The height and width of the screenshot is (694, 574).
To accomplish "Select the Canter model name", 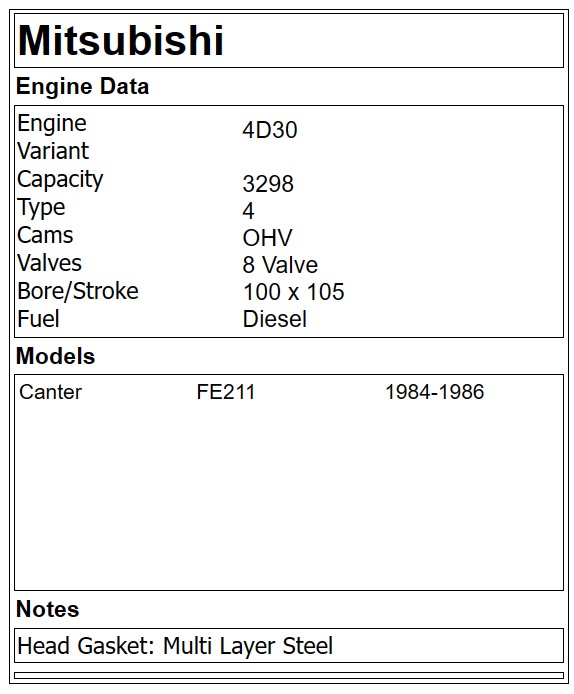I will coord(50,392).
